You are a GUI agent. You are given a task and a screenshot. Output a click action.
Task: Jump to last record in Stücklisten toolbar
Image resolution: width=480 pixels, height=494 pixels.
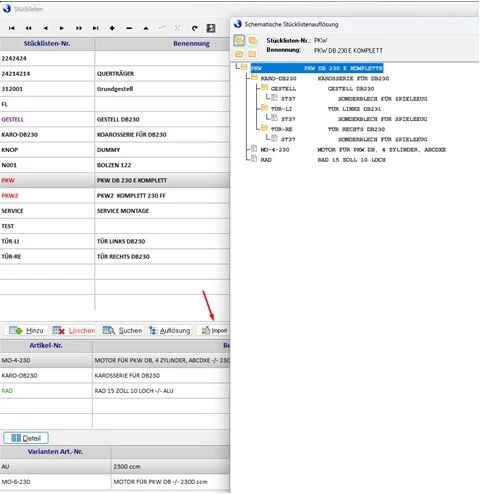click(x=96, y=28)
